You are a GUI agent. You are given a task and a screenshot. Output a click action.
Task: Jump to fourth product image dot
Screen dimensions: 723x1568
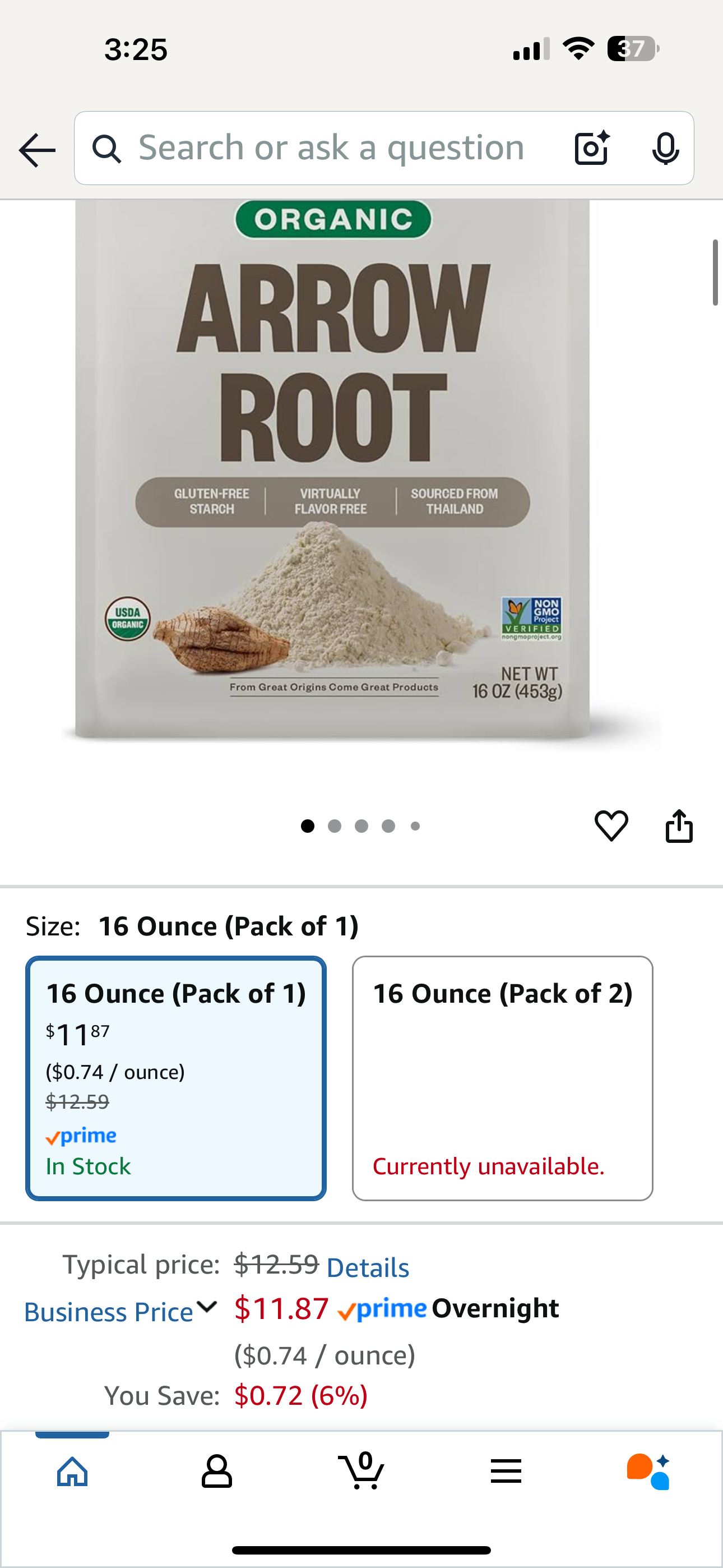(x=388, y=826)
